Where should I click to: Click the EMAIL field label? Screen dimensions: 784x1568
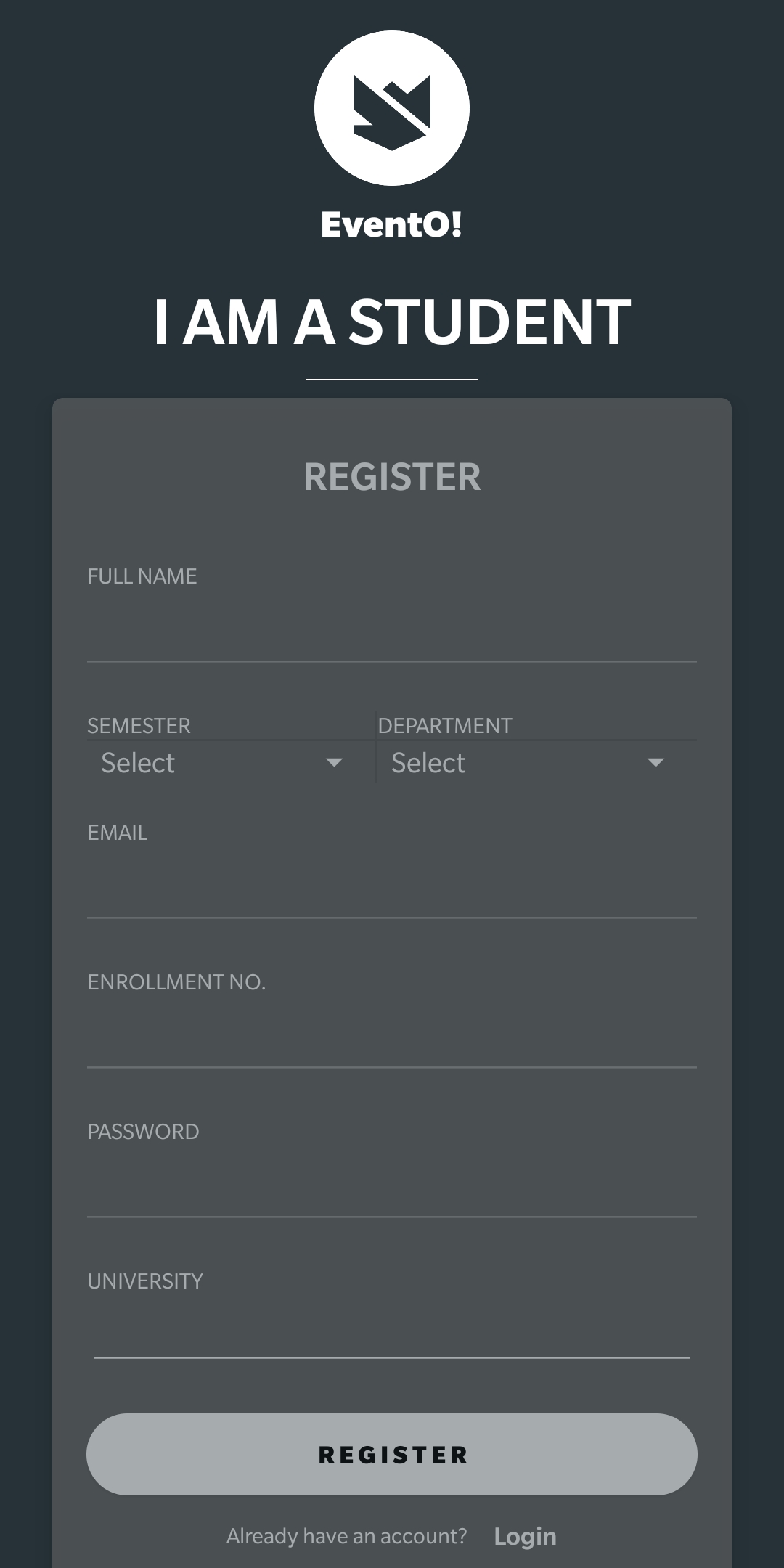[118, 833]
